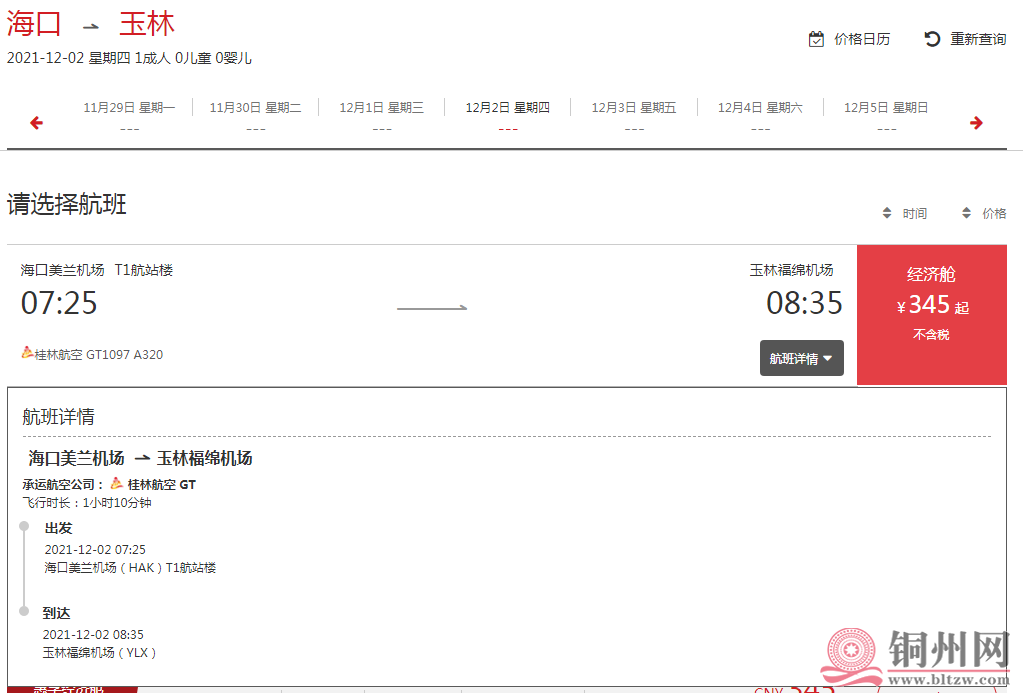The height and width of the screenshot is (693, 1023).
Task: Click the re-search refresh icon
Action: [x=932, y=39]
